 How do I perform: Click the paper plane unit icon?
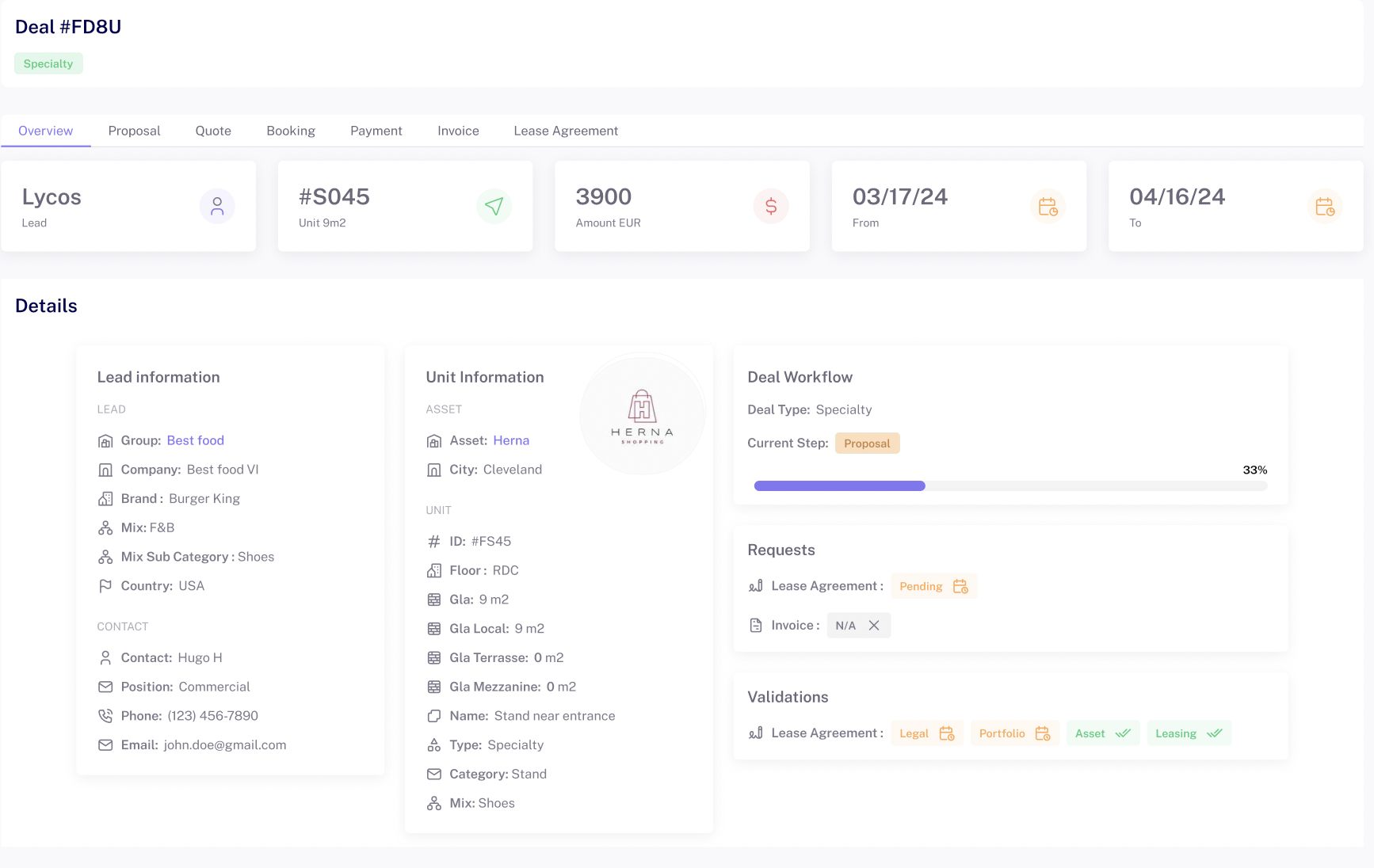[x=494, y=207]
